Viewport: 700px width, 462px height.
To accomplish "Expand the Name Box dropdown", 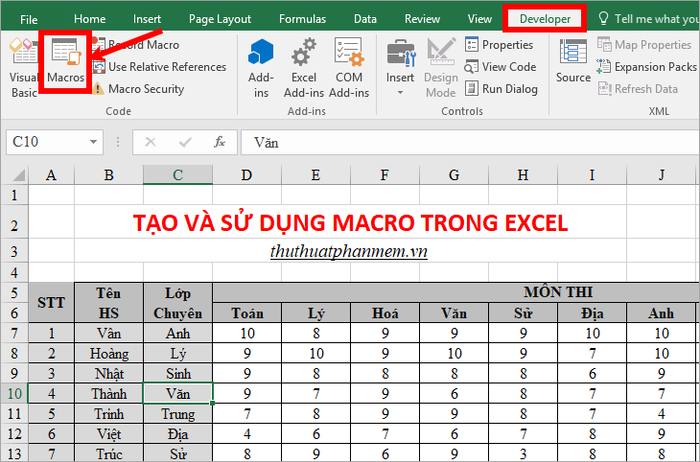I will coord(93,142).
